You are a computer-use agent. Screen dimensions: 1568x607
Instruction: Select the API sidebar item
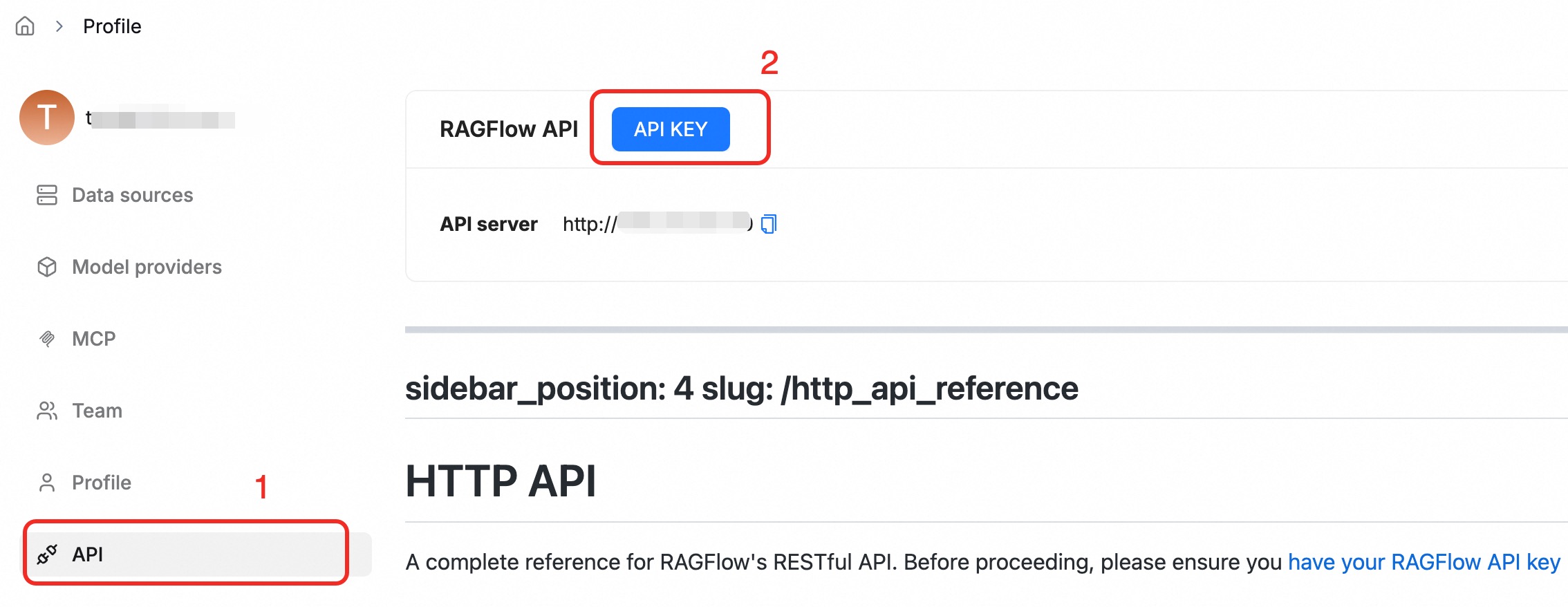click(x=198, y=554)
